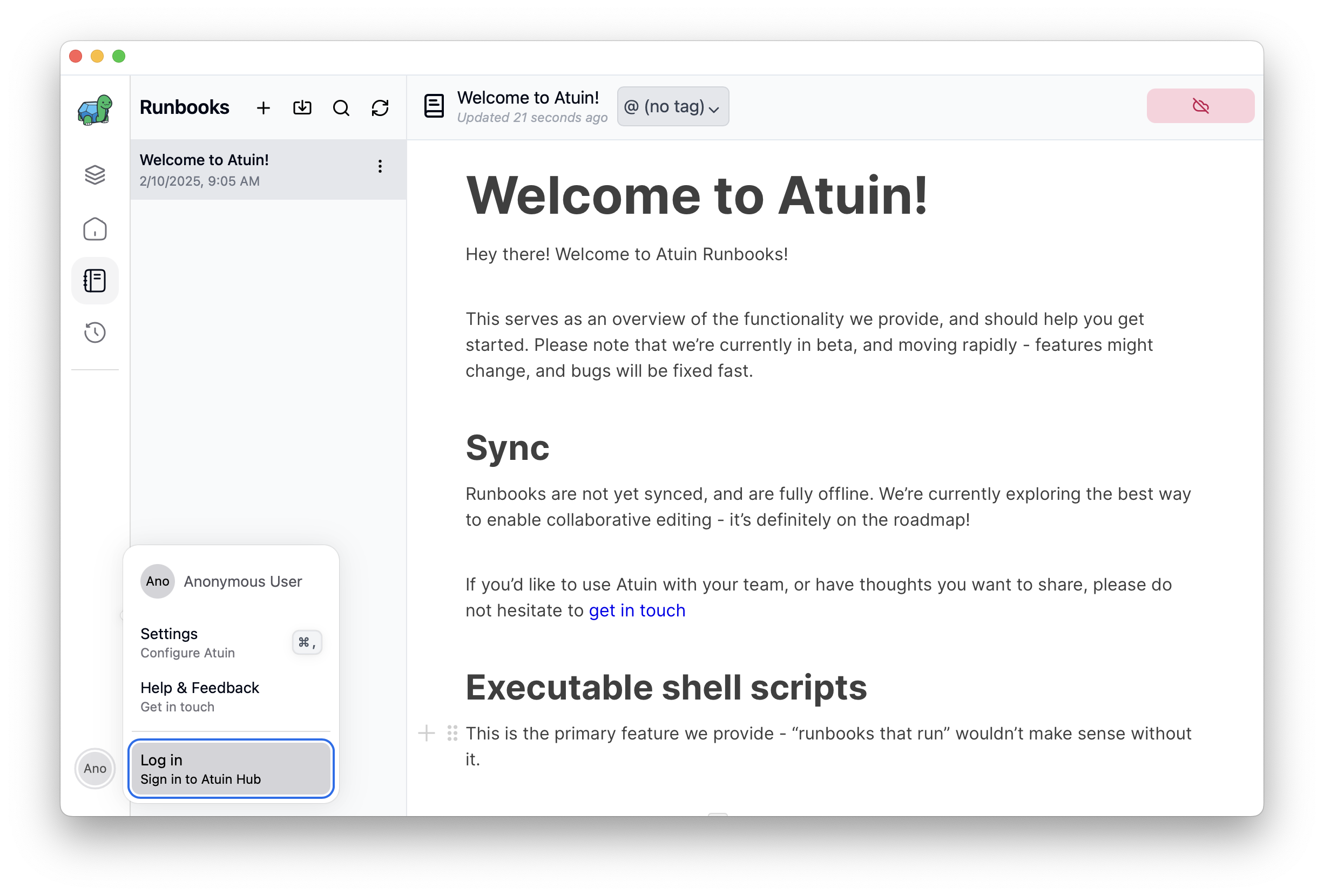Open runbook search magnifier icon

pos(341,107)
